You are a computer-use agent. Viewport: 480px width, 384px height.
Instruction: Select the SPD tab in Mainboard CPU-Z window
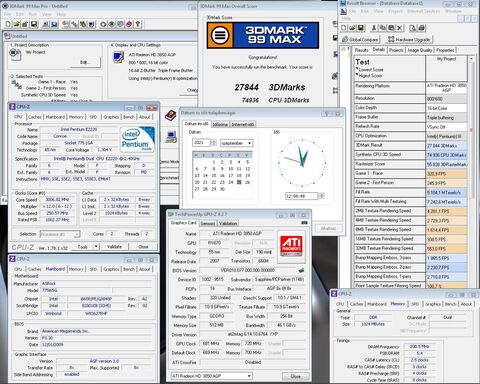pos(93,269)
